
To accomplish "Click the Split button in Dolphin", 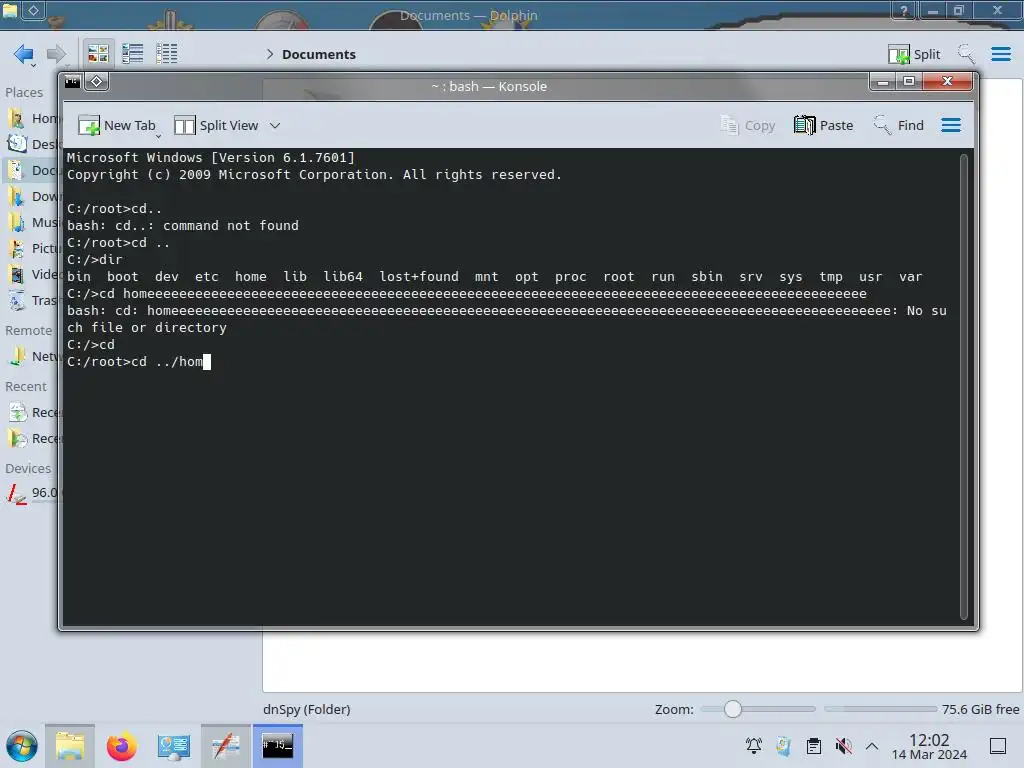I will click(x=914, y=54).
